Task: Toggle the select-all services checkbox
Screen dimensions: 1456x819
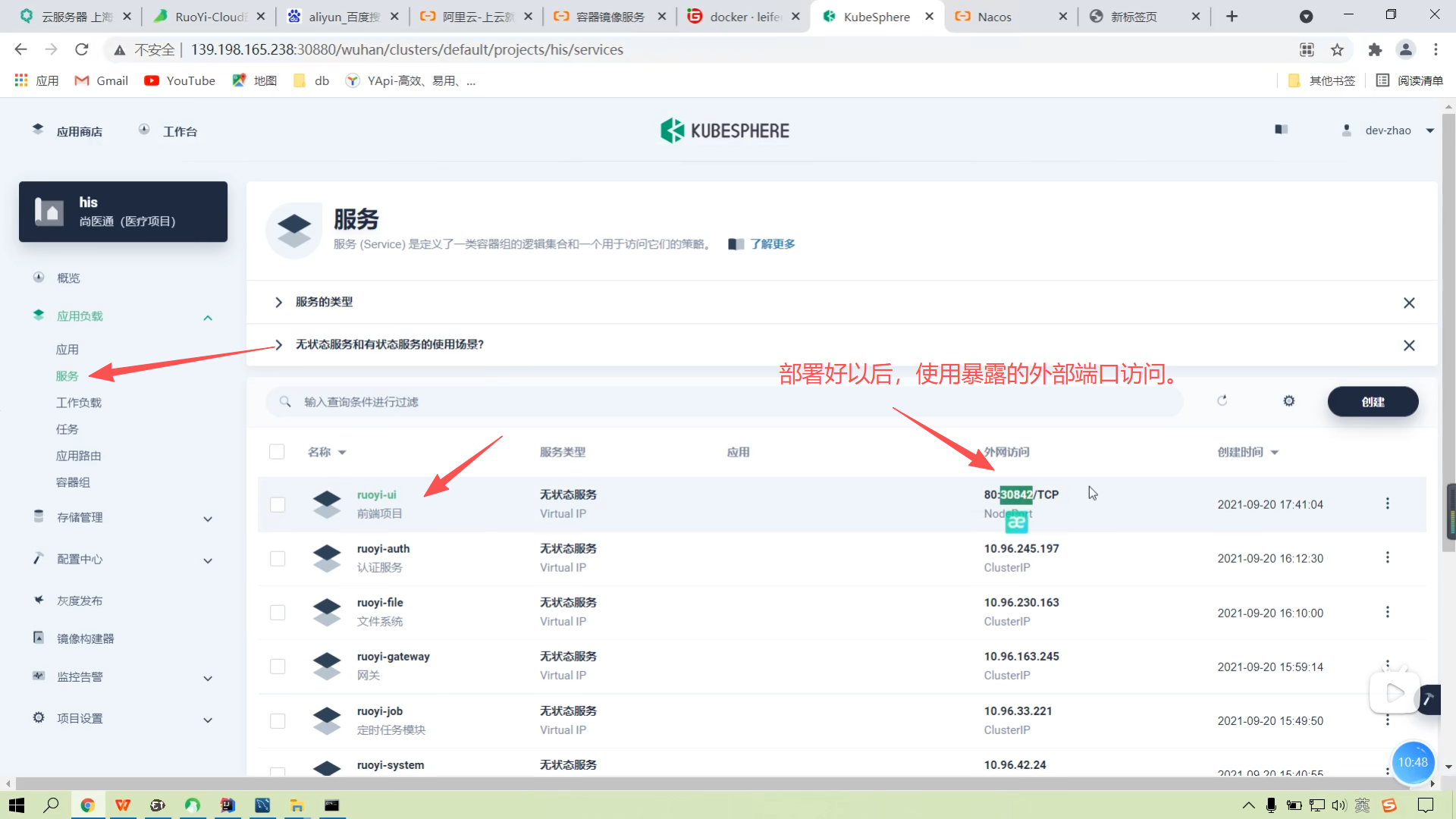Action: click(x=277, y=452)
